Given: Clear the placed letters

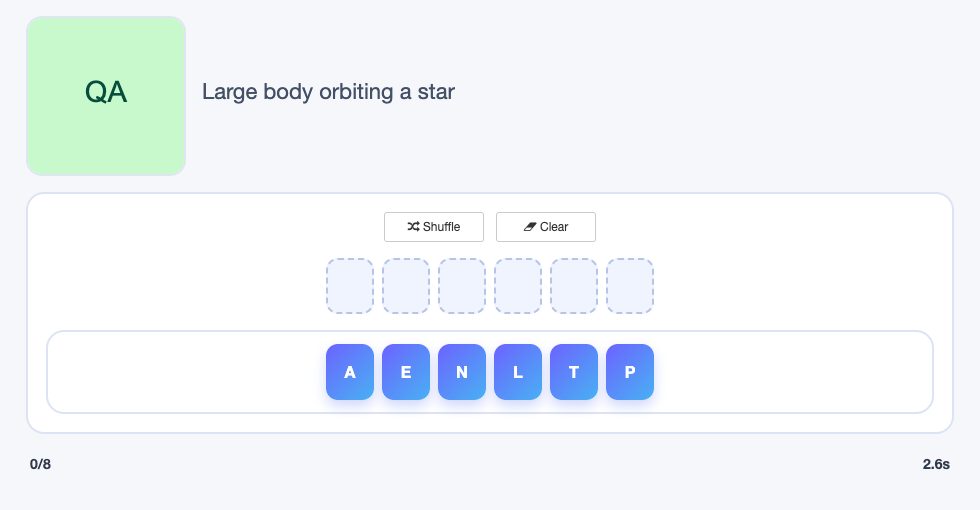Looking at the screenshot, I should tap(546, 227).
